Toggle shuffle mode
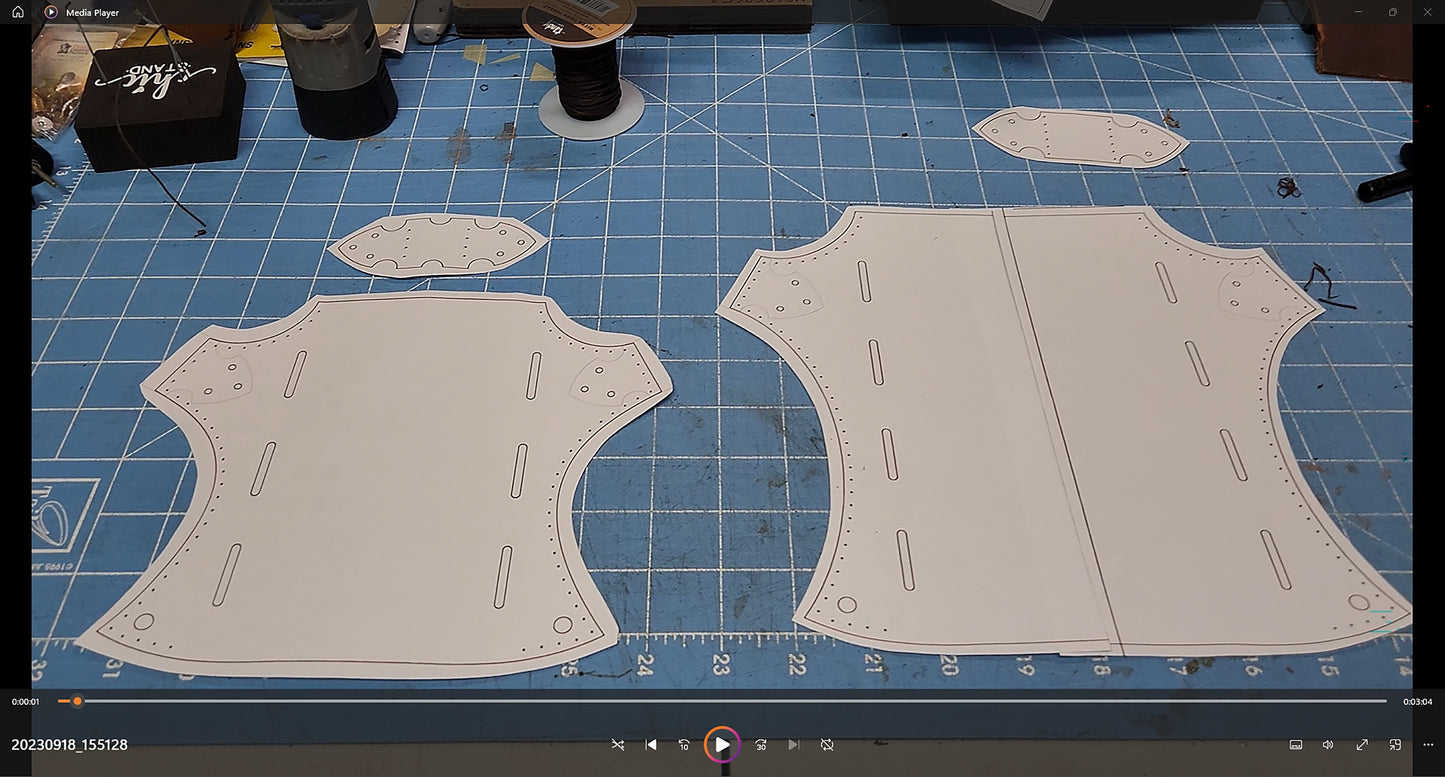Screen dimensions: 1445x777 click(x=617, y=745)
